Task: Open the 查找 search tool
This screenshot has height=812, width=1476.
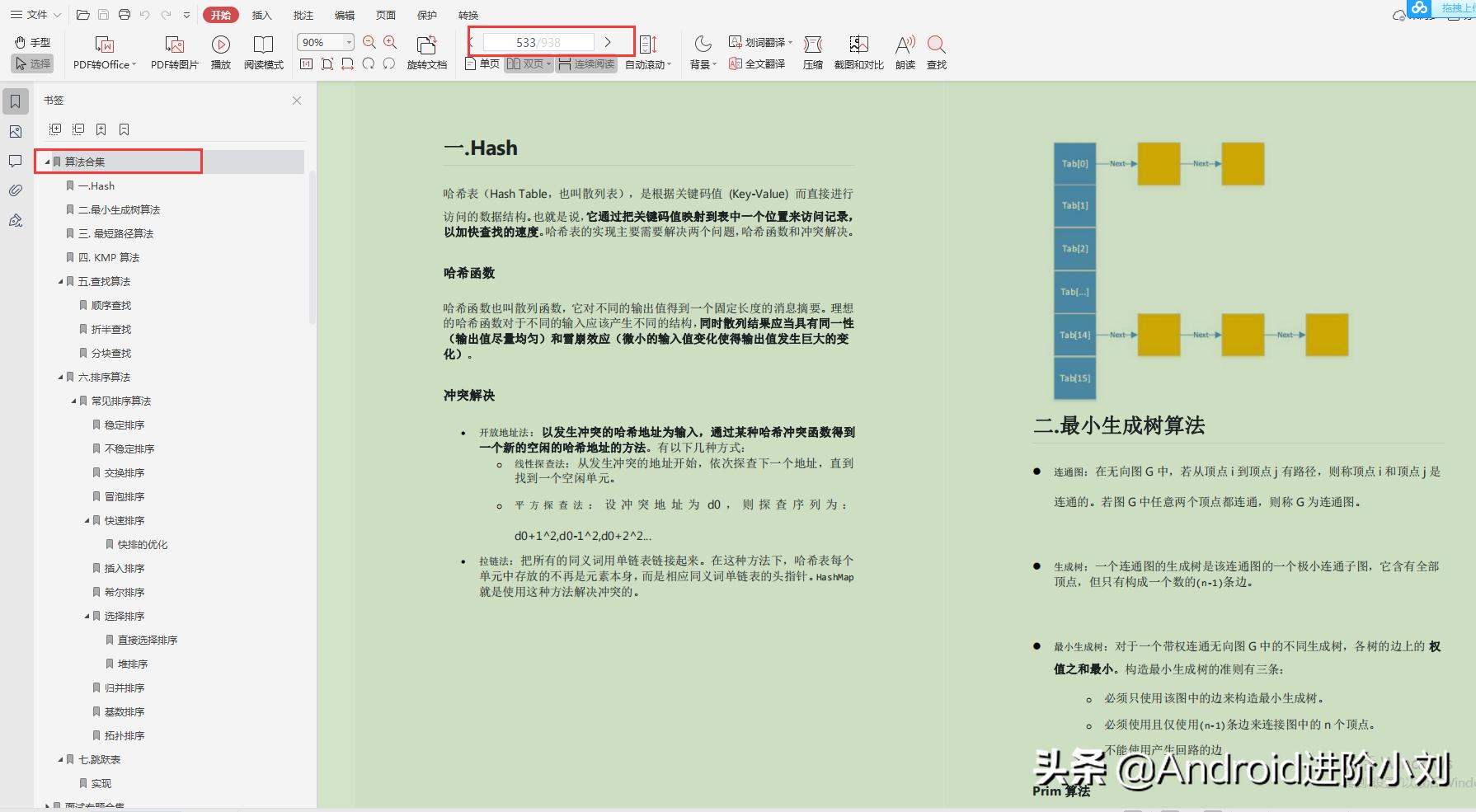Action: click(x=936, y=51)
